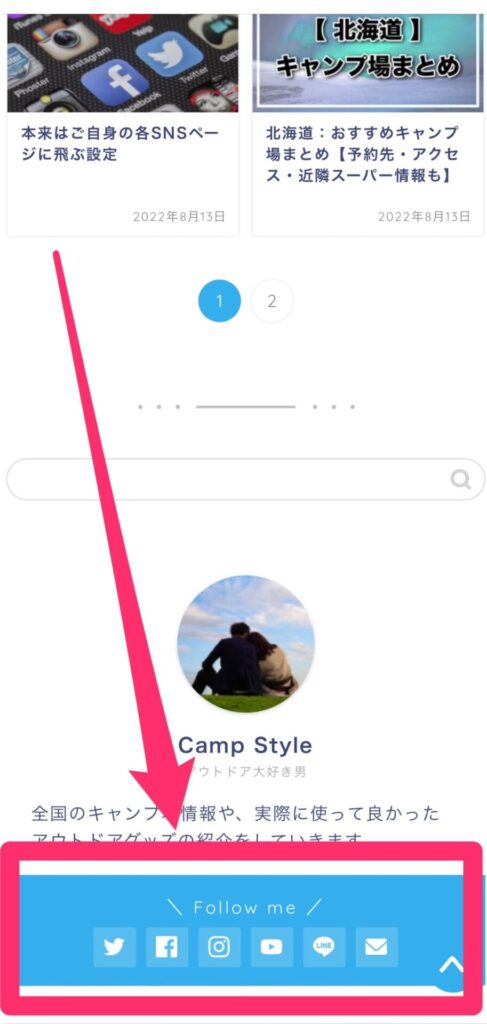Open the Instagram follow icon
The height and width of the screenshot is (1024, 487).
coord(219,947)
